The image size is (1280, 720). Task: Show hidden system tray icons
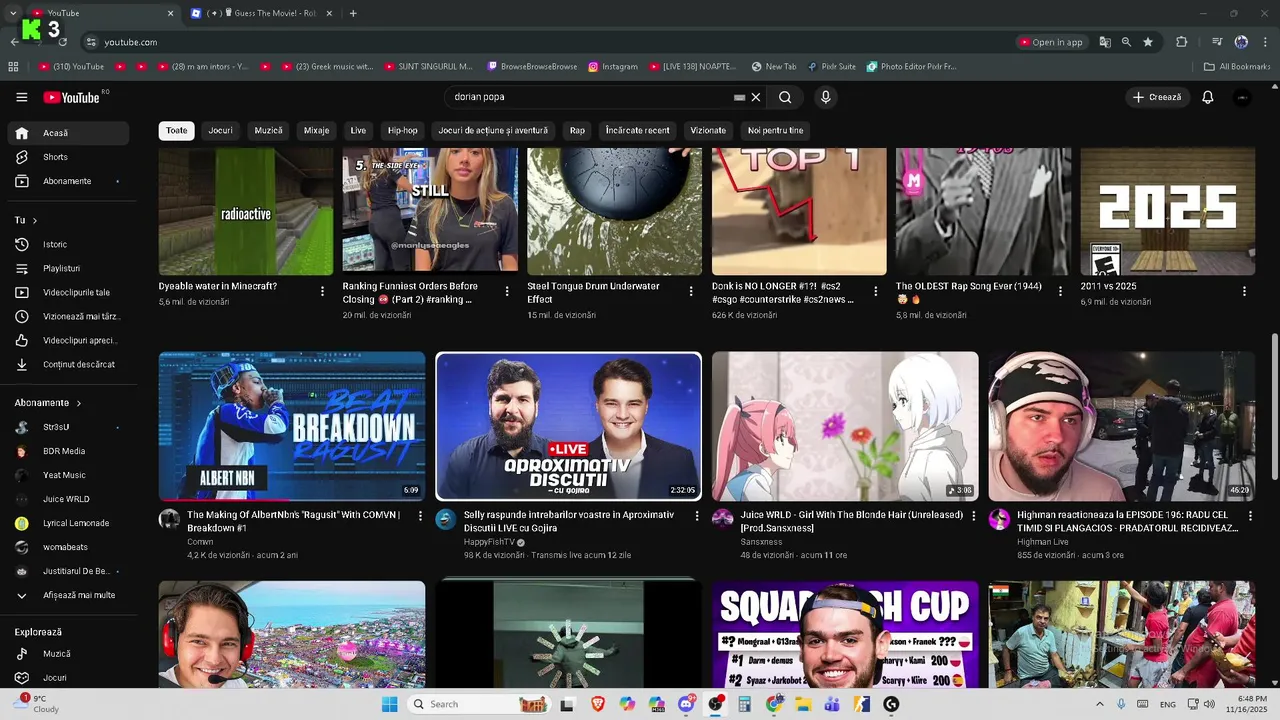tap(1100, 704)
